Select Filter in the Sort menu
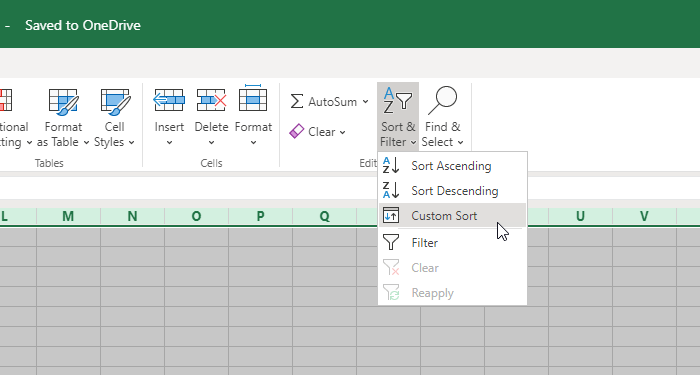 (452, 242)
